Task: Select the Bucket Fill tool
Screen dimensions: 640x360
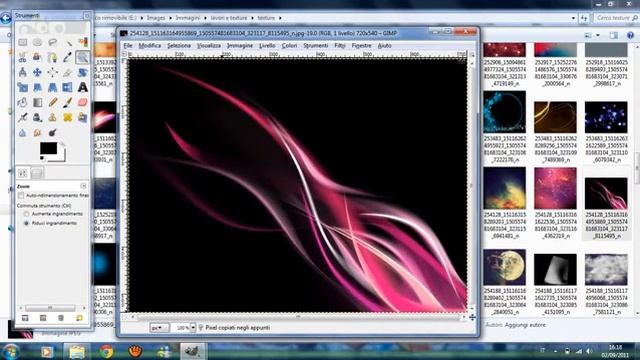Action: click(22, 102)
